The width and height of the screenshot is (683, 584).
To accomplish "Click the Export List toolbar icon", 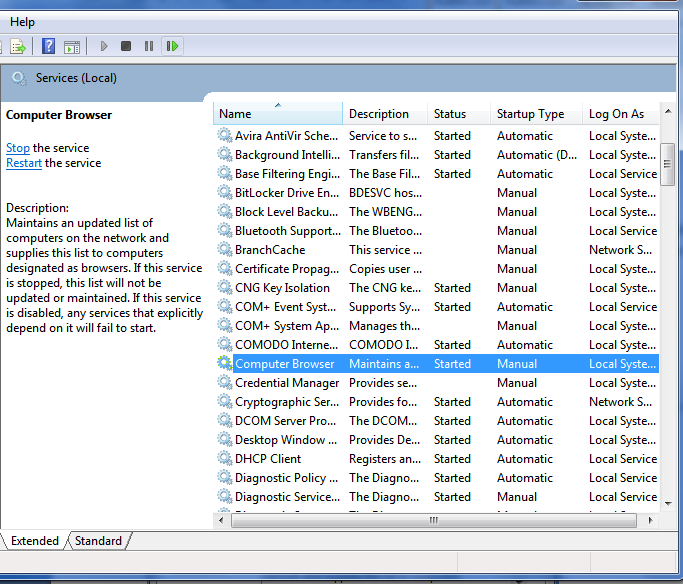I will coord(18,46).
